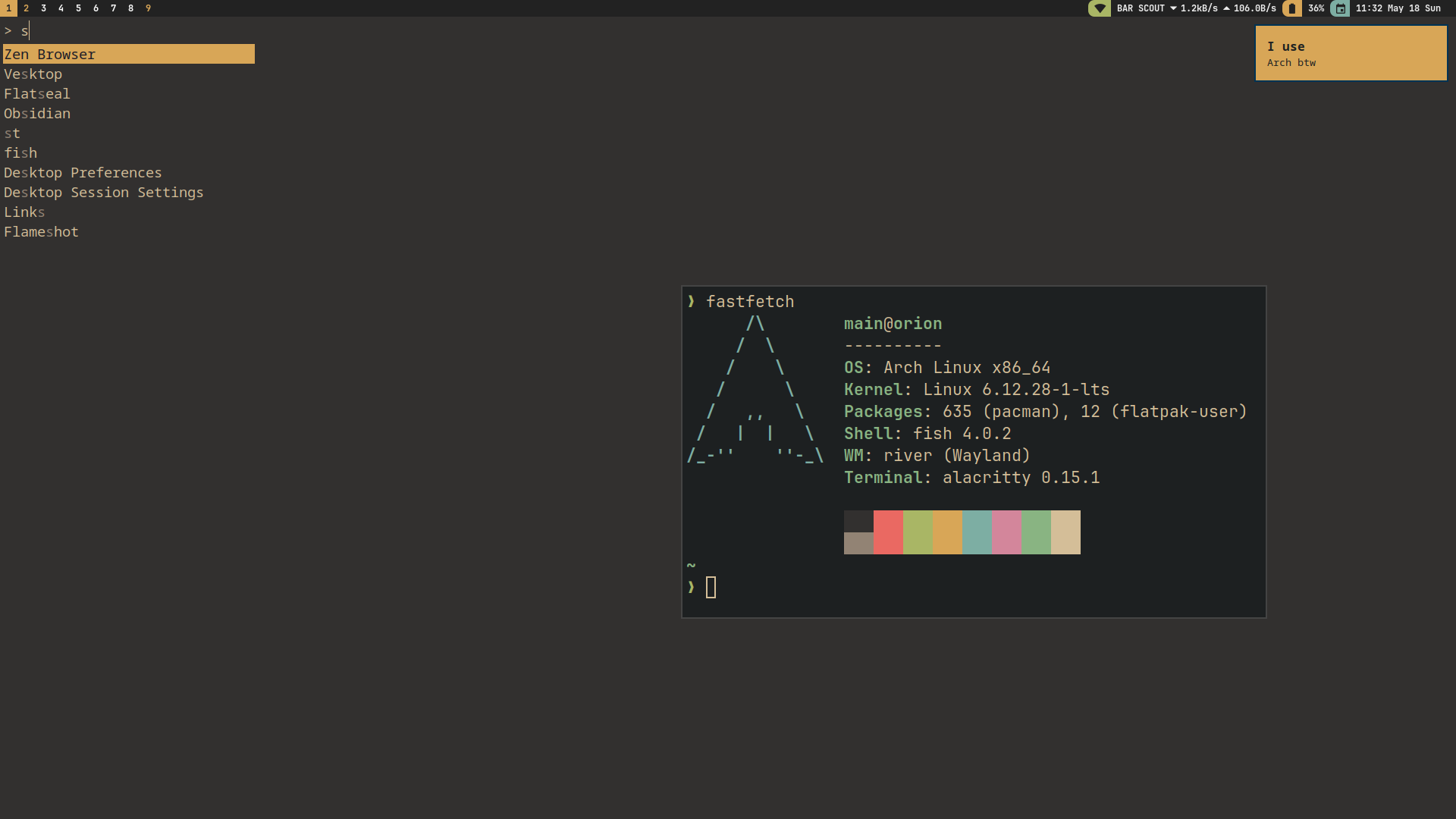
Task: Click the red color block in fastfetch palette
Action: point(888,532)
